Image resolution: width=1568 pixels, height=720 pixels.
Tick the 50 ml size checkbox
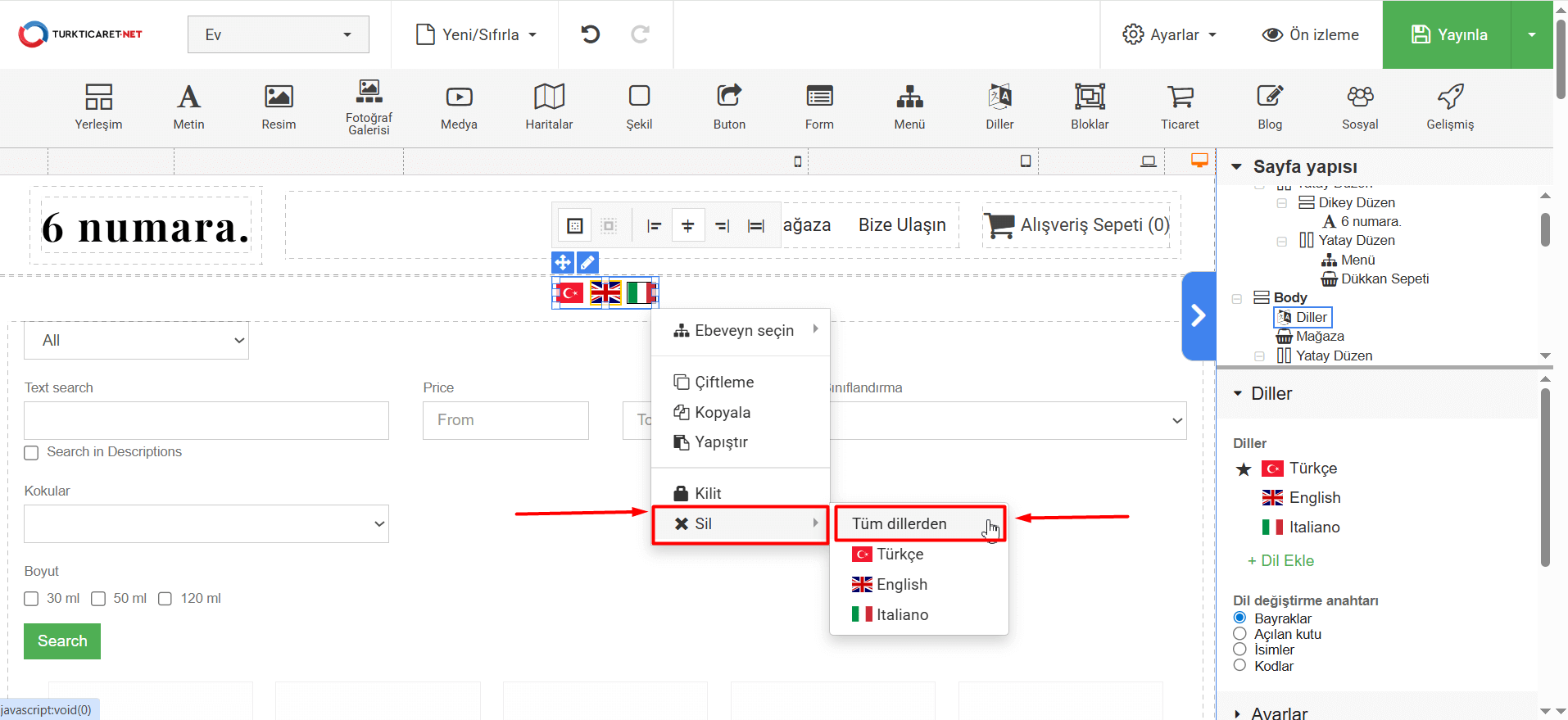[x=98, y=599]
